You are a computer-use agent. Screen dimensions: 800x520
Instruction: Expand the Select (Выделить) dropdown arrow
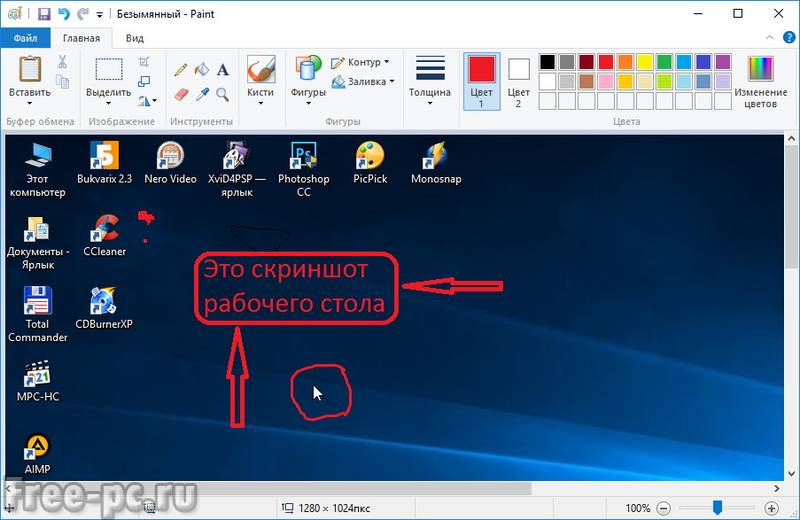click(x=108, y=104)
